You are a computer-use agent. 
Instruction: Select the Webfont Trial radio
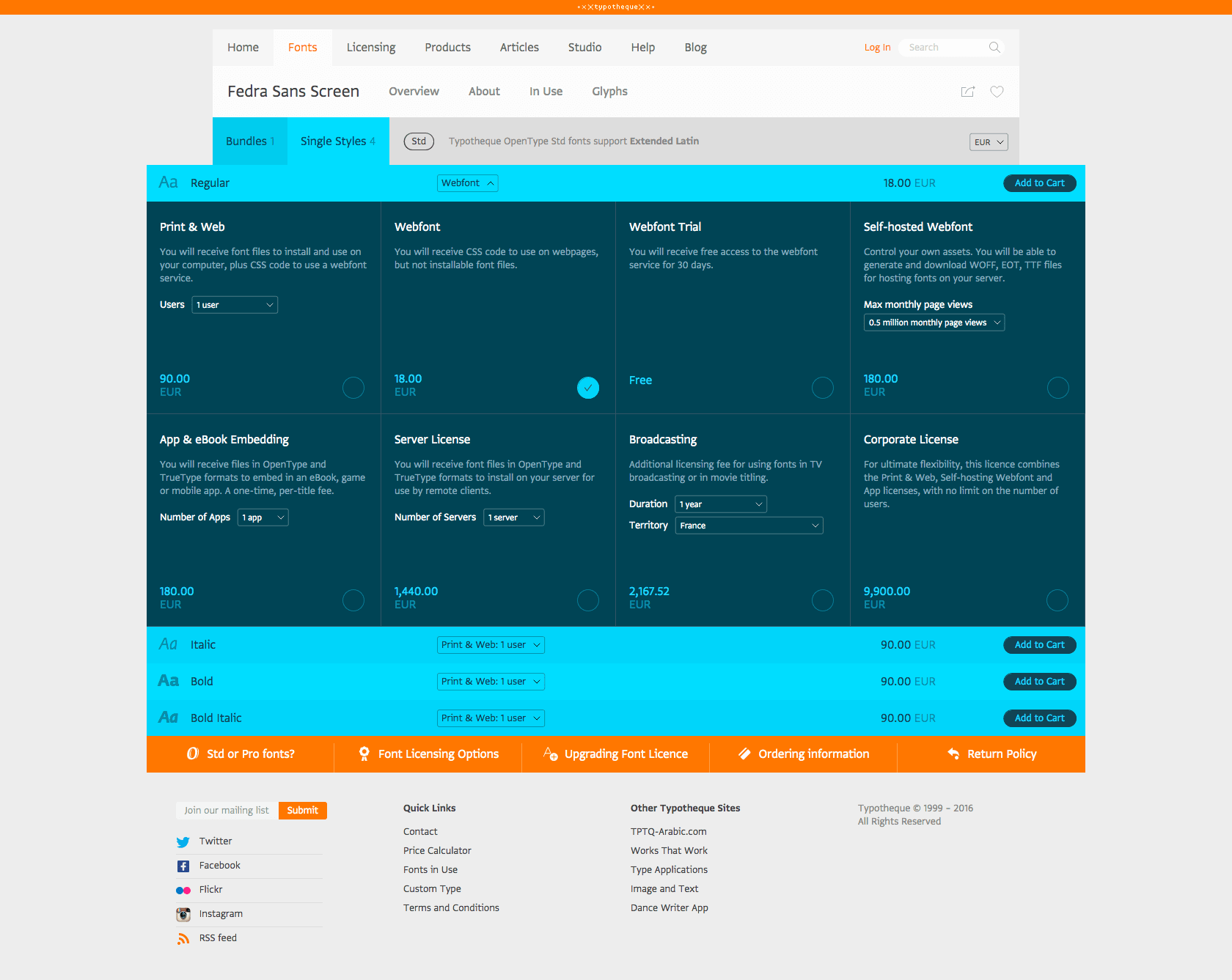pyautogui.click(x=823, y=388)
